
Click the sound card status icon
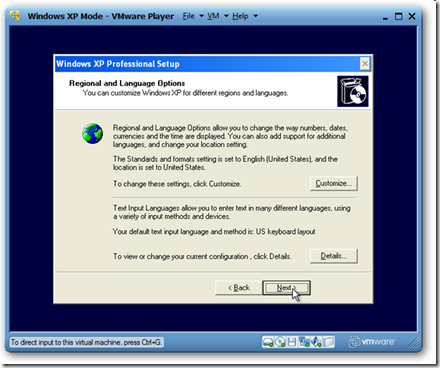coord(316,342)
